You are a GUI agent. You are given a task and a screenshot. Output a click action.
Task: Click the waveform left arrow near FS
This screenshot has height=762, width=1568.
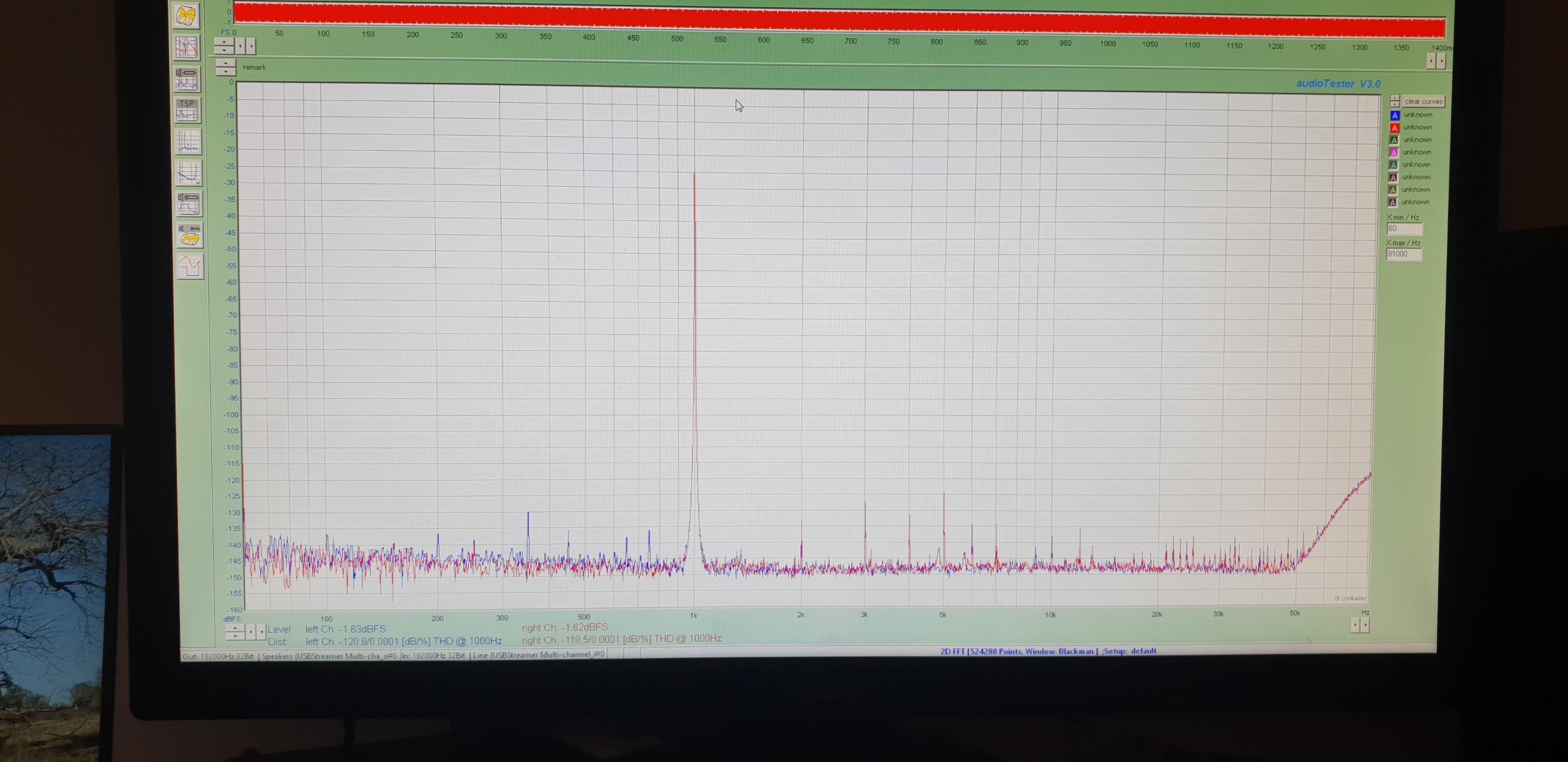[x=241, y=46]
